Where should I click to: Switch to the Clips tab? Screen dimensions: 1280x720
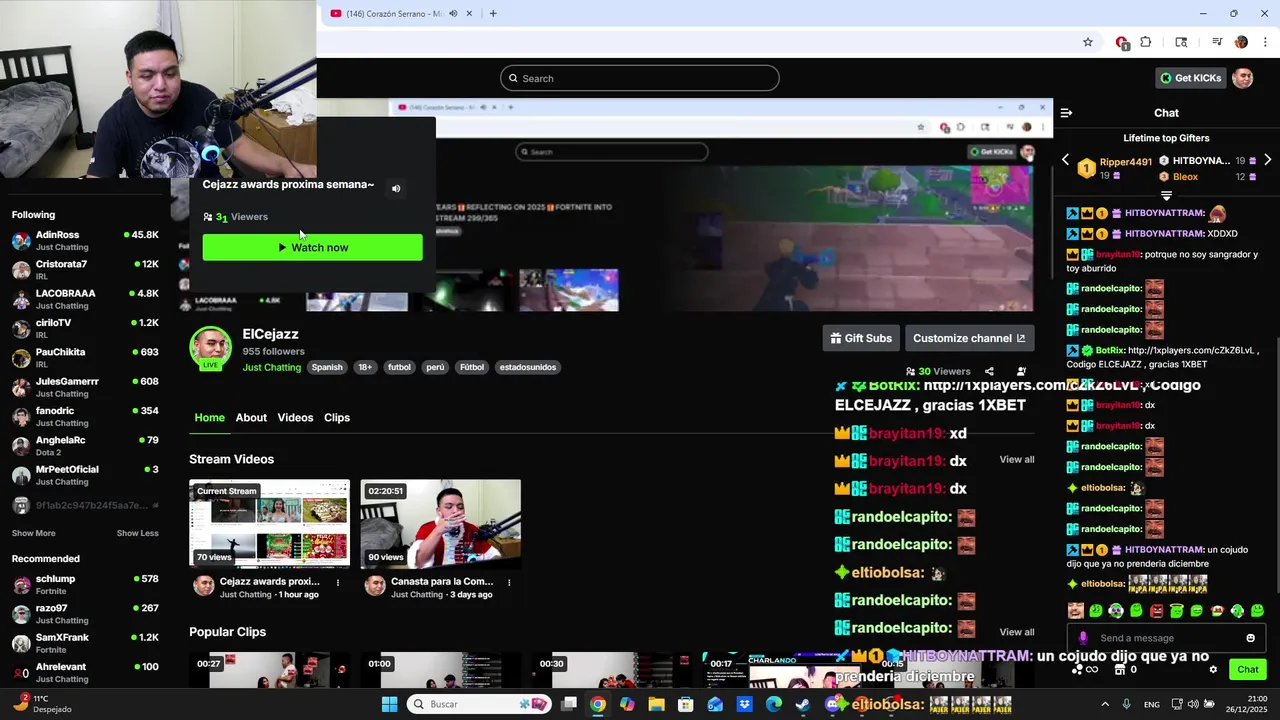[337, 417]
